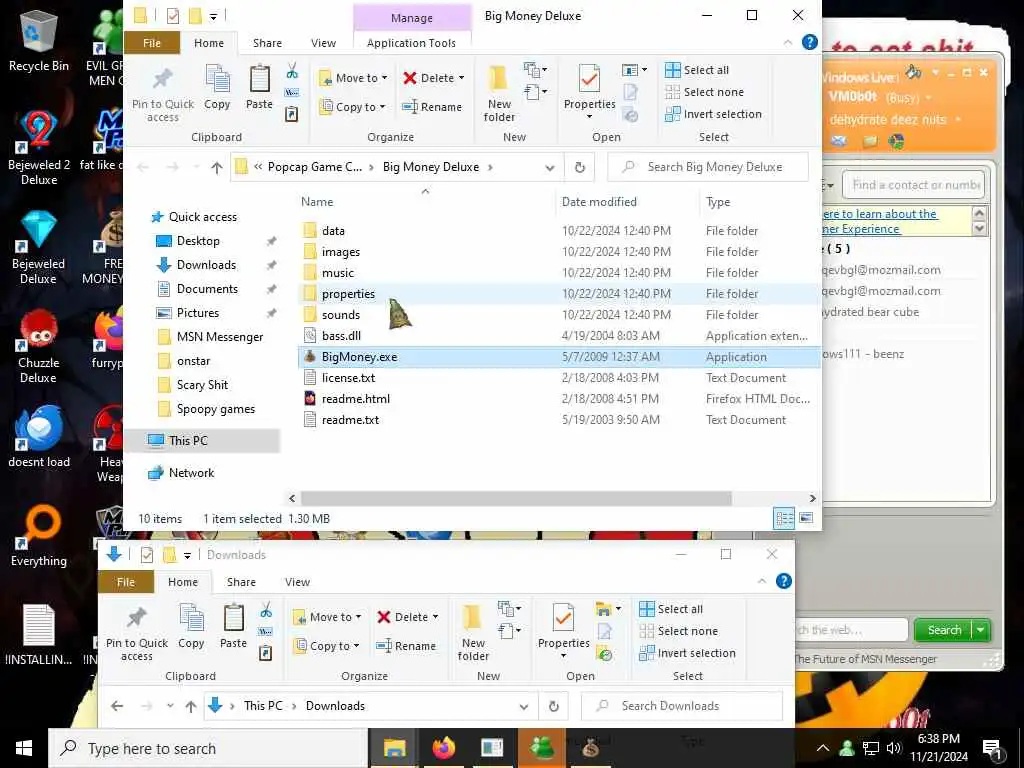Open Copy to dropdown in Big Money Deluxe window
The height and width of the screenshot is (768, 1024).
353,106
